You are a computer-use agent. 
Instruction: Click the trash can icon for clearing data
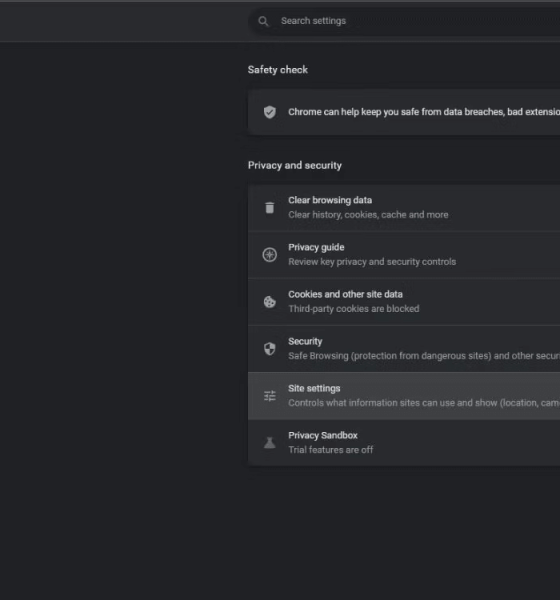[270, 207]
